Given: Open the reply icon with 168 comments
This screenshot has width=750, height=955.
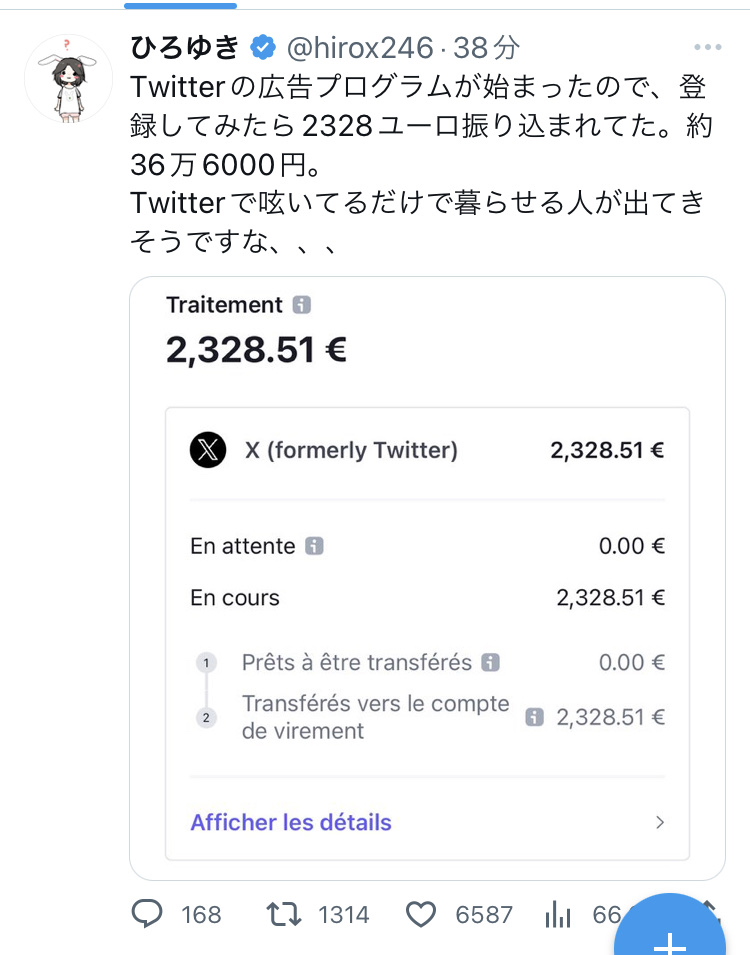Looking at the screenshot, I should (148, 913).
